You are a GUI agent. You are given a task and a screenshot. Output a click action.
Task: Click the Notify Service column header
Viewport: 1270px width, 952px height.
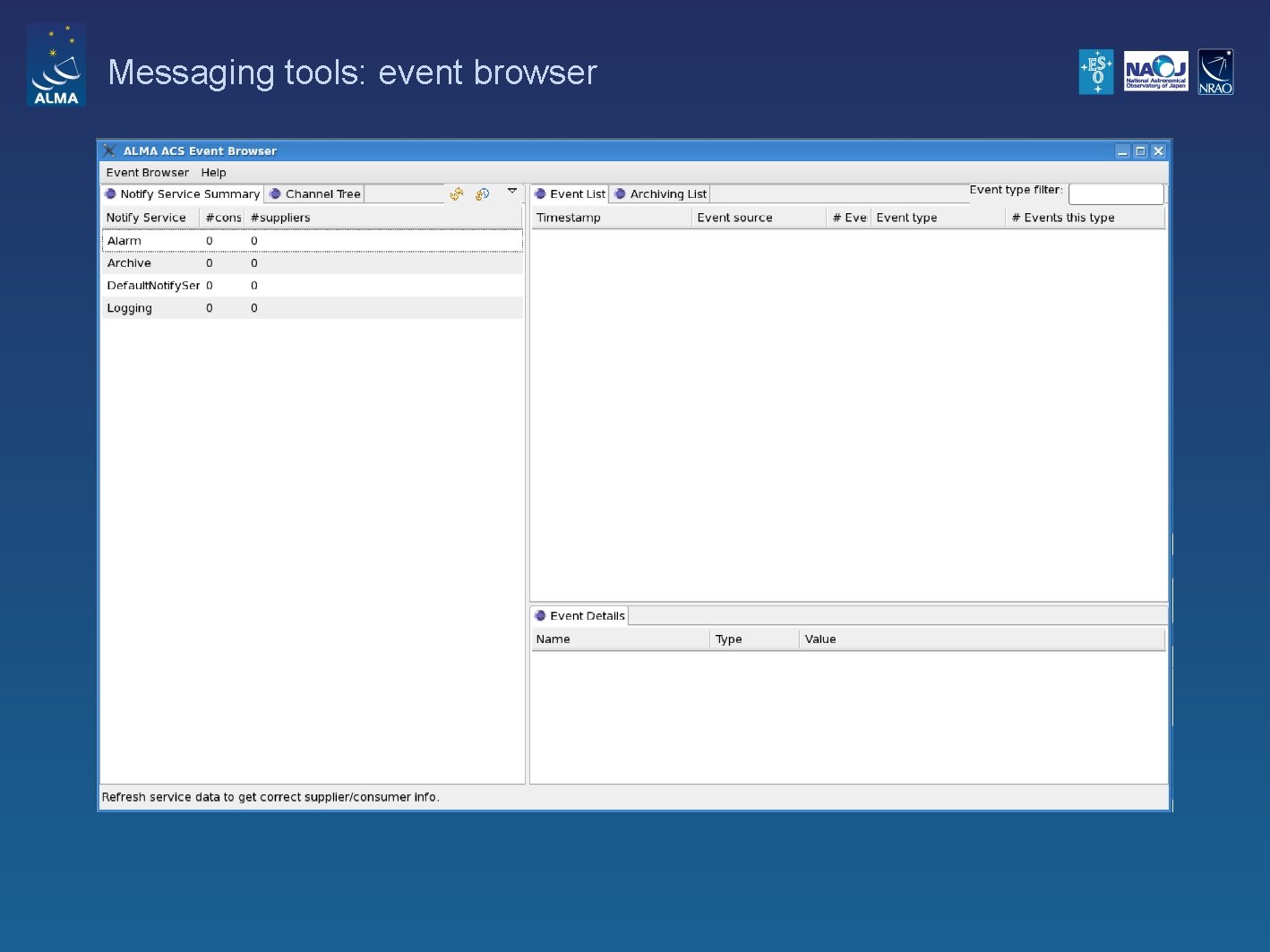click(150, 218)
